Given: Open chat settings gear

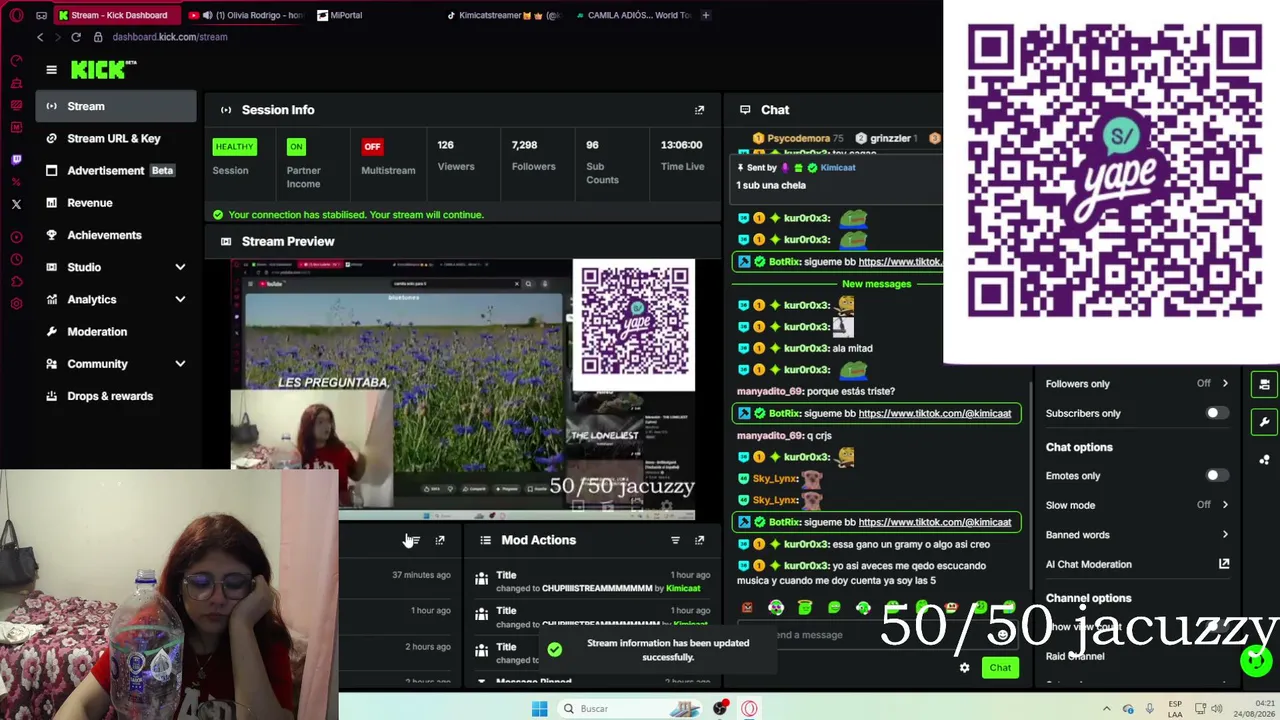Looking at the screenshot, I should (x=964, y=668).
